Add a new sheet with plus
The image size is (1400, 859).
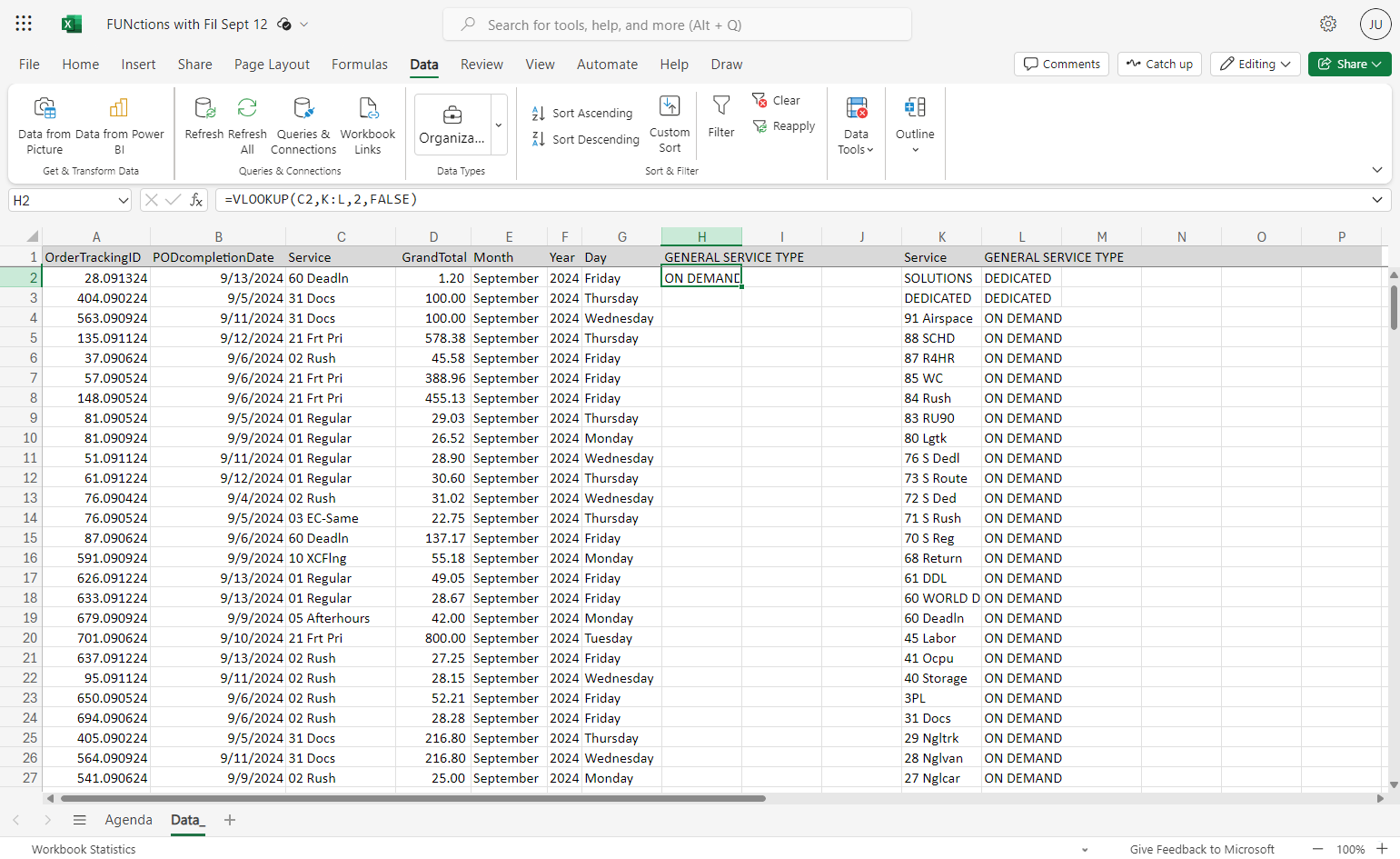(230, 820)
